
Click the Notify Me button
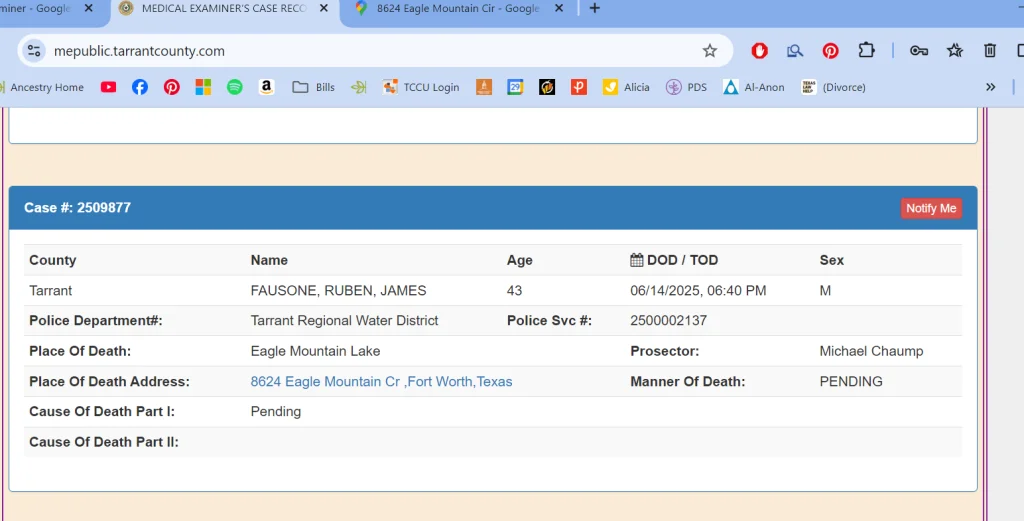[x=931, y=208]
